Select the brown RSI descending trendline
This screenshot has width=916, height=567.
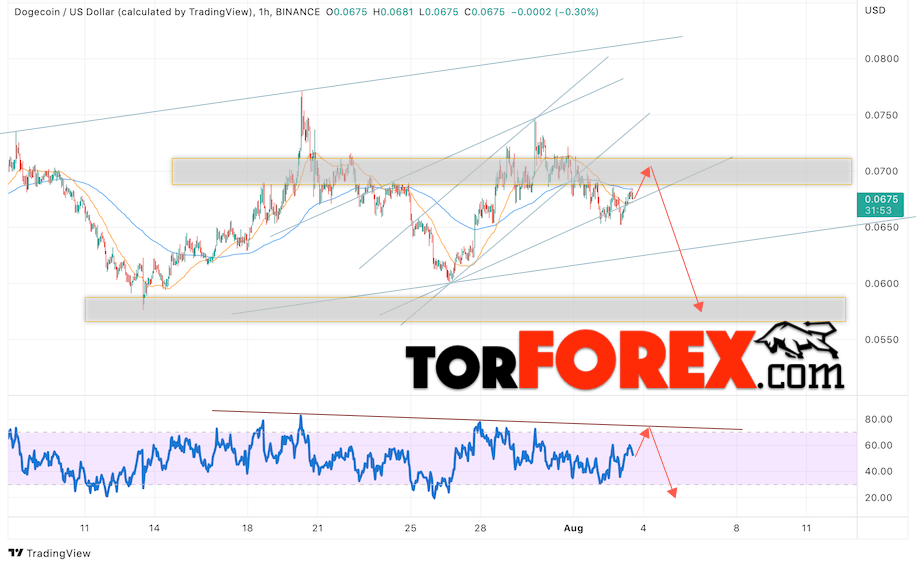pos(477,420)
